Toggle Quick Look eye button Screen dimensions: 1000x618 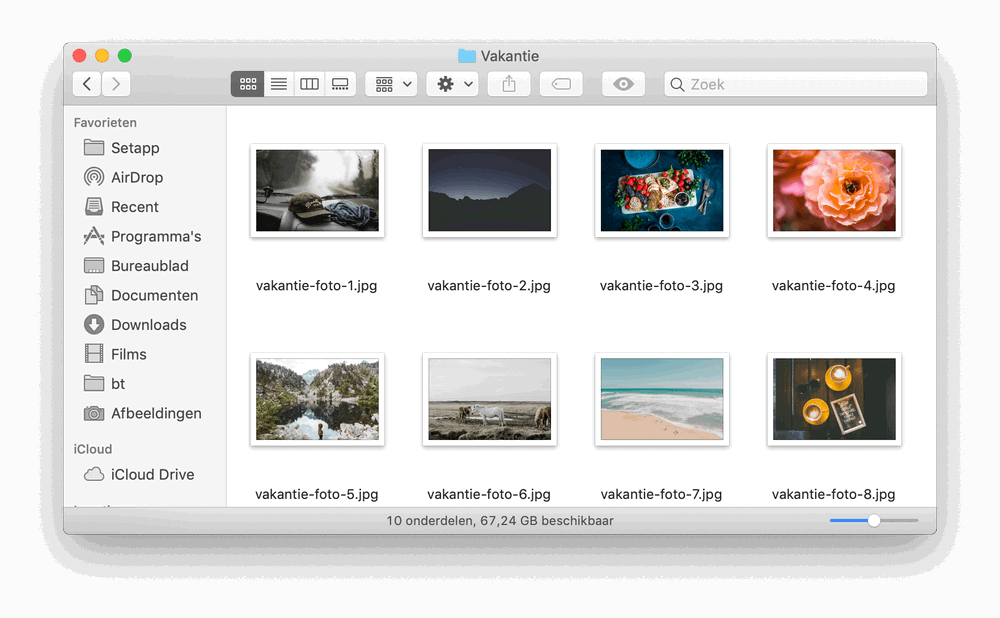tap(623, 84)
